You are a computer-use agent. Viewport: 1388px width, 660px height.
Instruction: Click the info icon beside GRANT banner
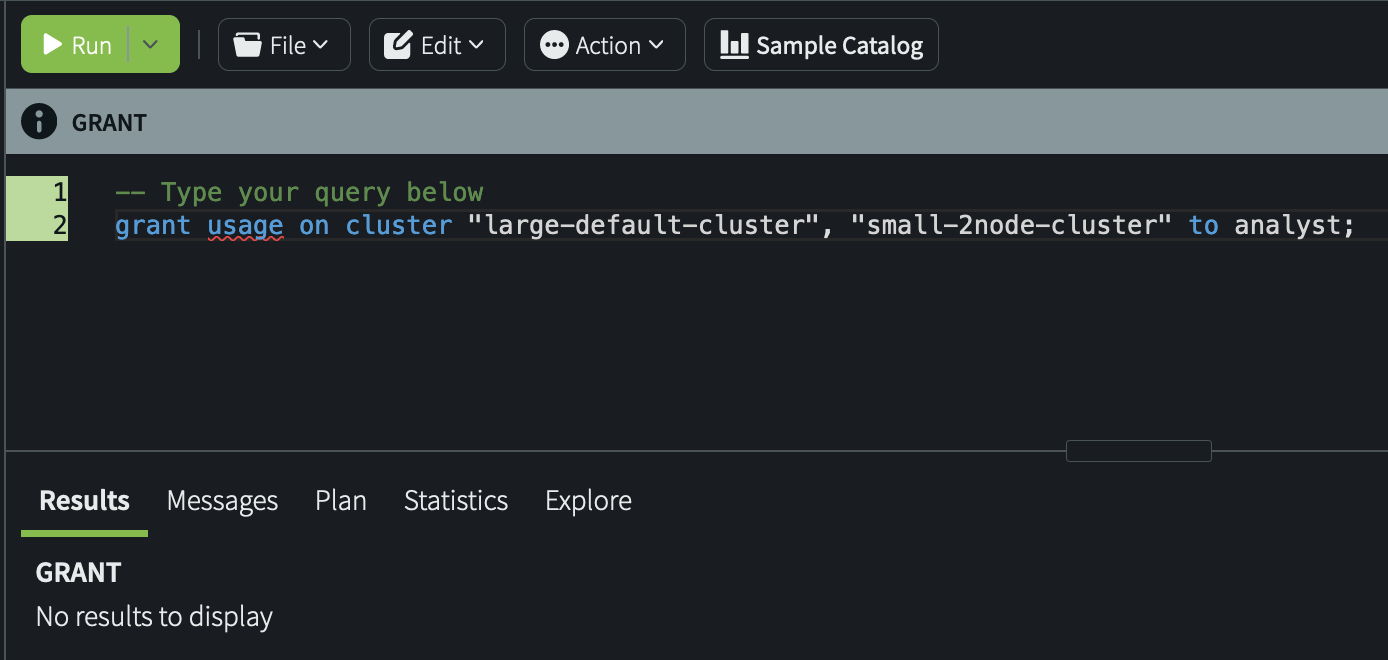(x=39, y=122)
